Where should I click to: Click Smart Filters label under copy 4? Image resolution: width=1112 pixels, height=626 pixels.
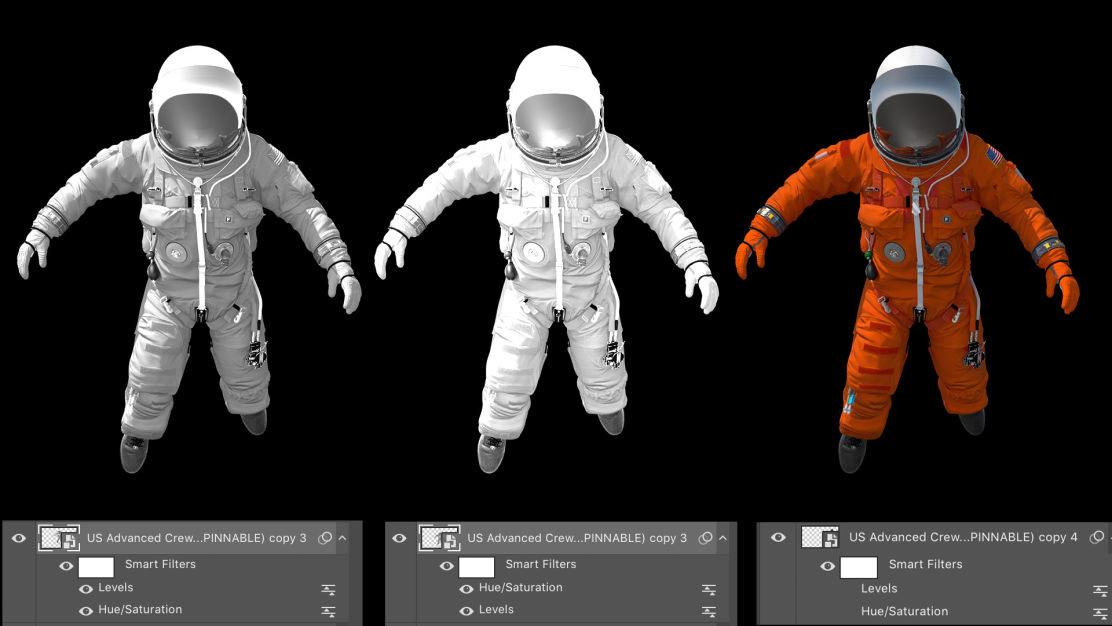coord(925,565)
